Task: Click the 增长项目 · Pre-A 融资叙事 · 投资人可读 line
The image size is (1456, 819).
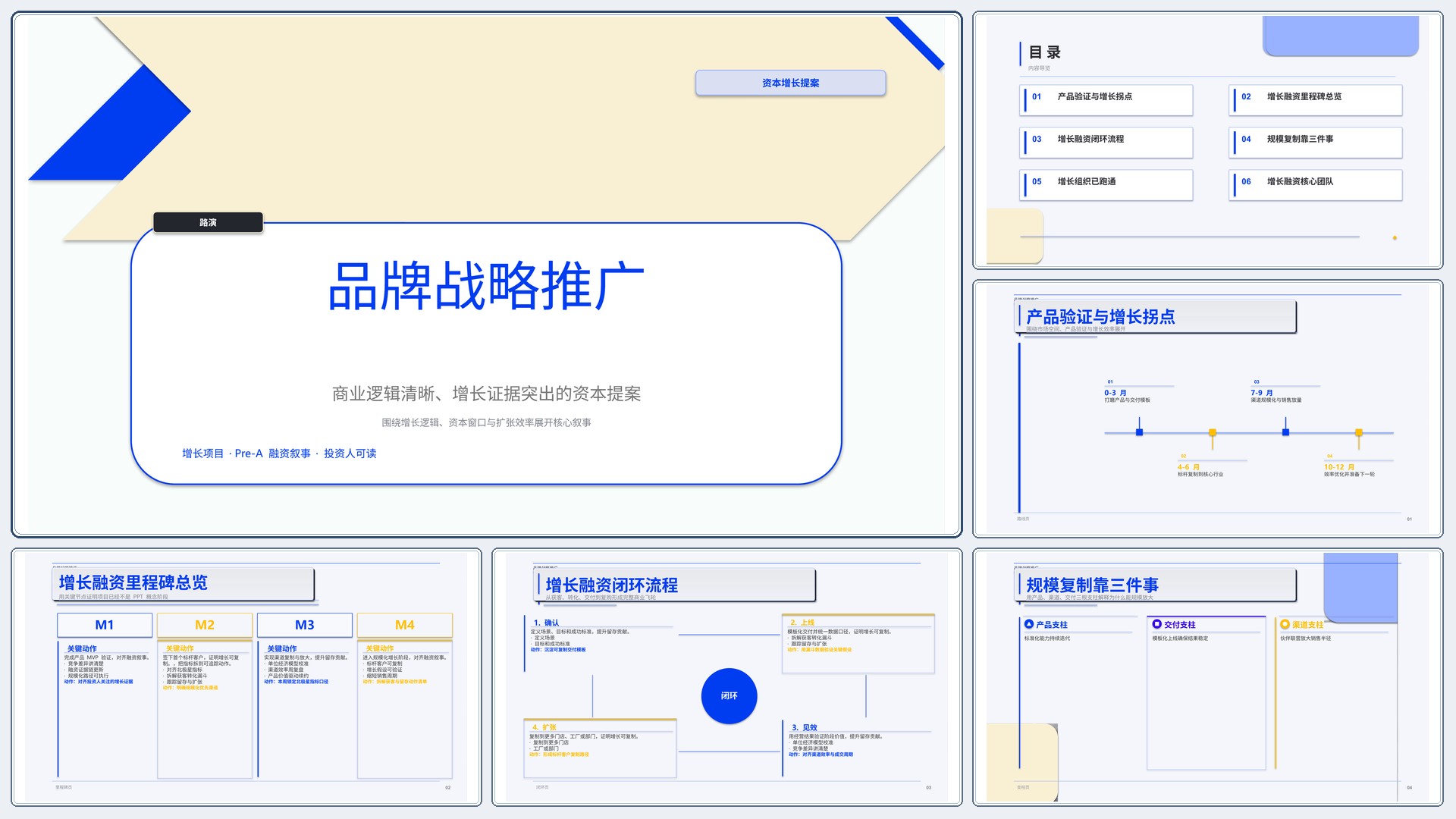Action: tap(279, 453)
